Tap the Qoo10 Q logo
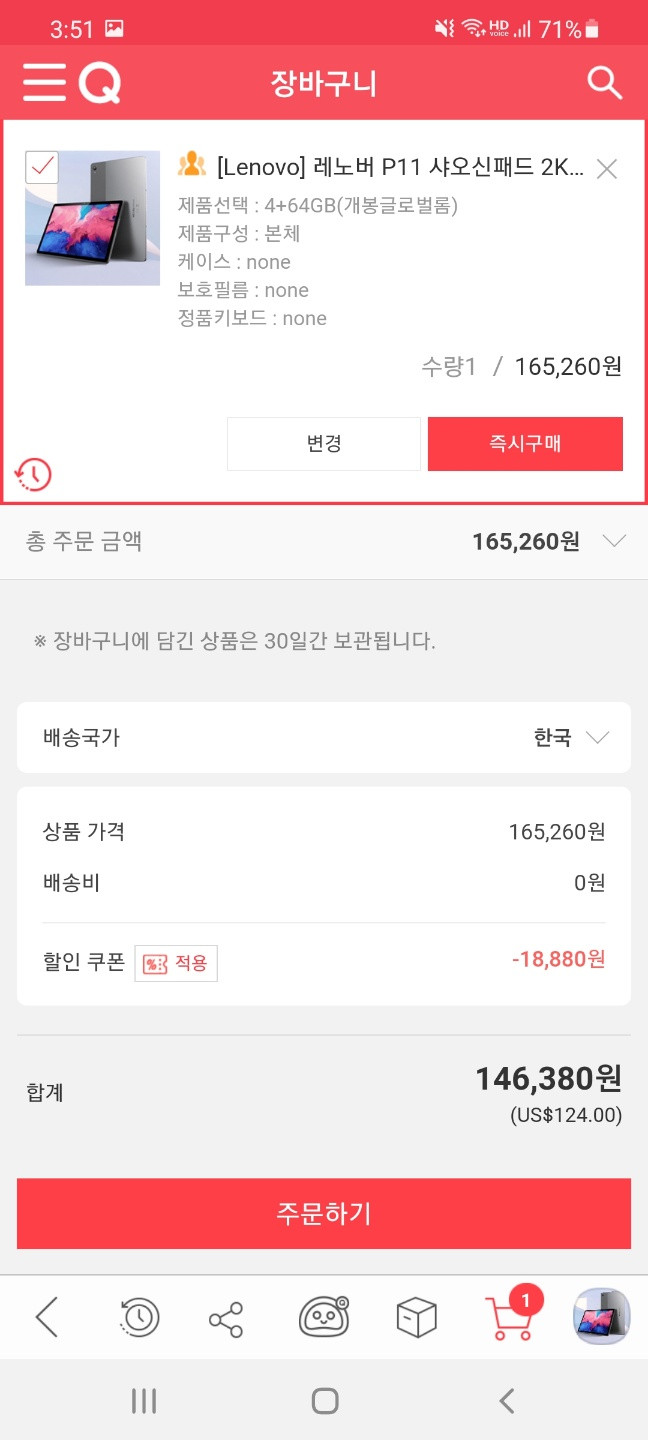The image size is (648, 1440). coord(99,83)
